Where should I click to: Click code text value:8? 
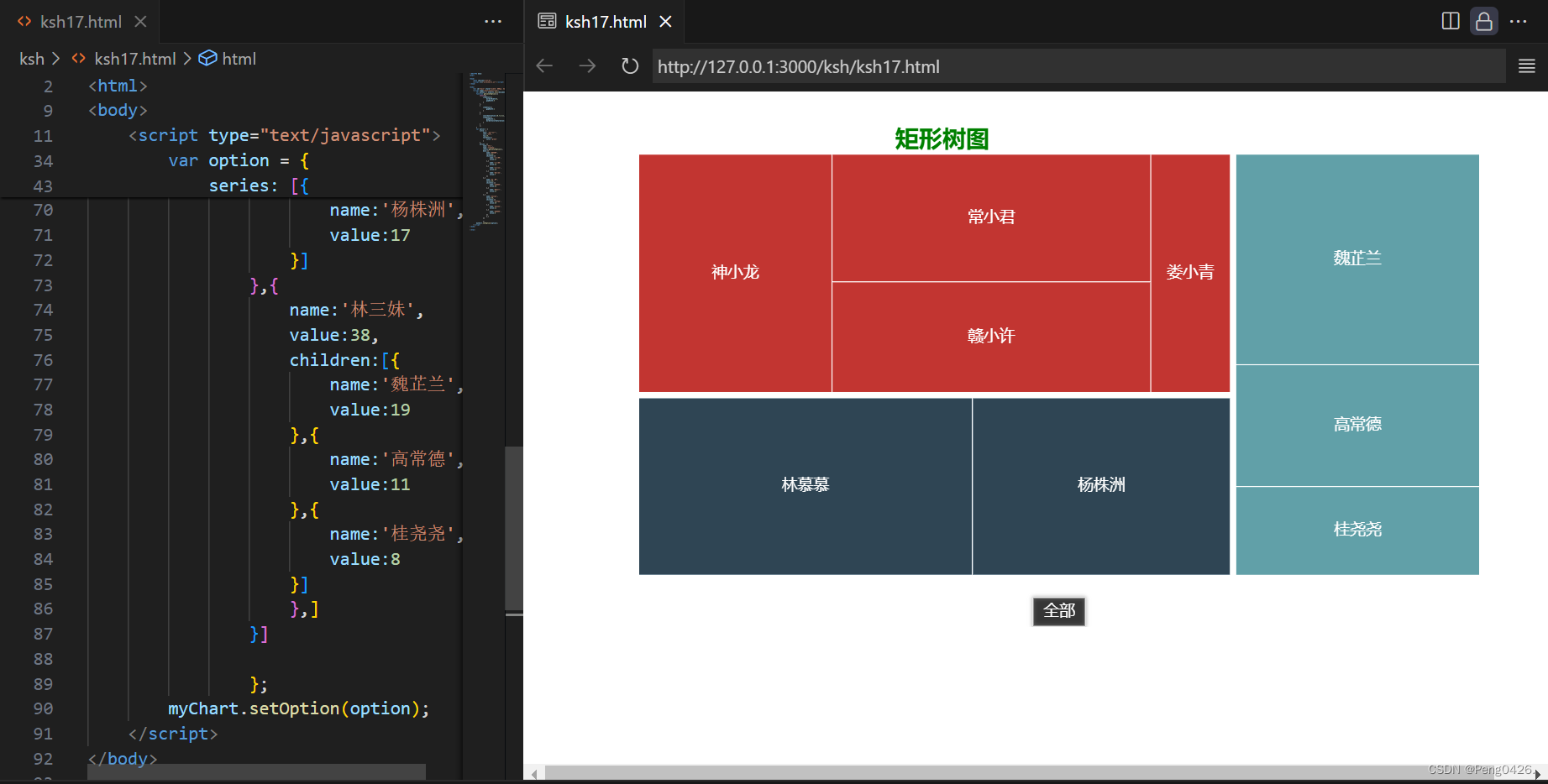pos(365,559)
